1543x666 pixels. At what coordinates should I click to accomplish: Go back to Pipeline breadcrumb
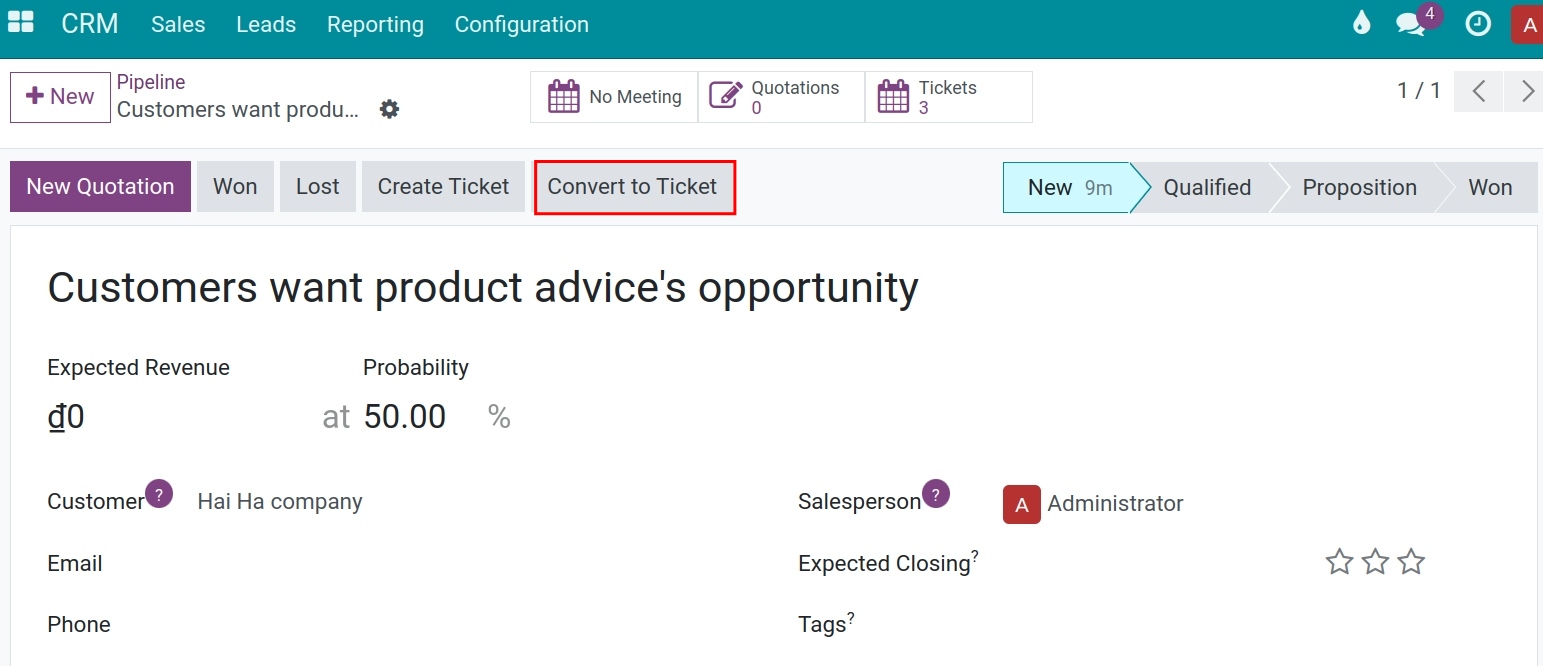151,82
